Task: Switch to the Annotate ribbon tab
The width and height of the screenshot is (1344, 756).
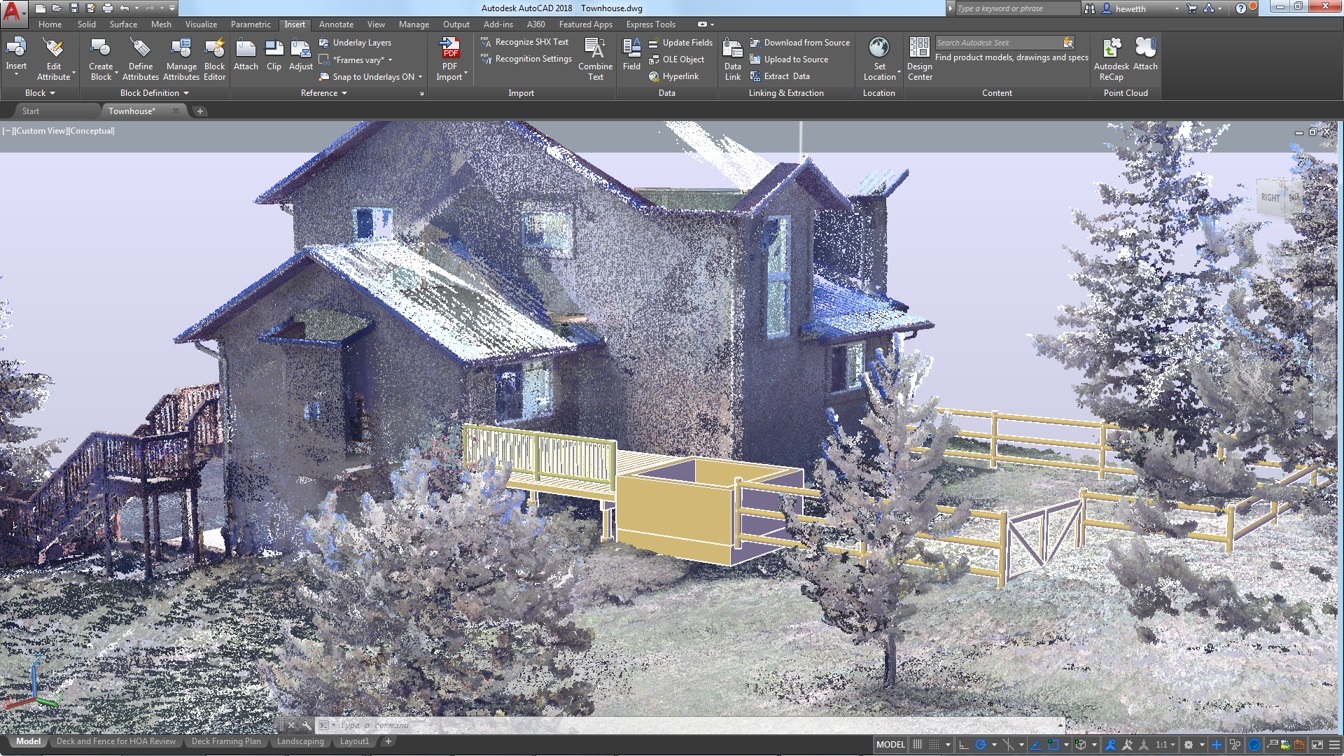Action: point(336,24)
